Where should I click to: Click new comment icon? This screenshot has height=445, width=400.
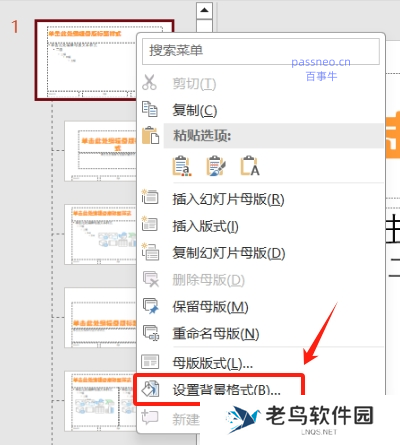click(150, 417)
